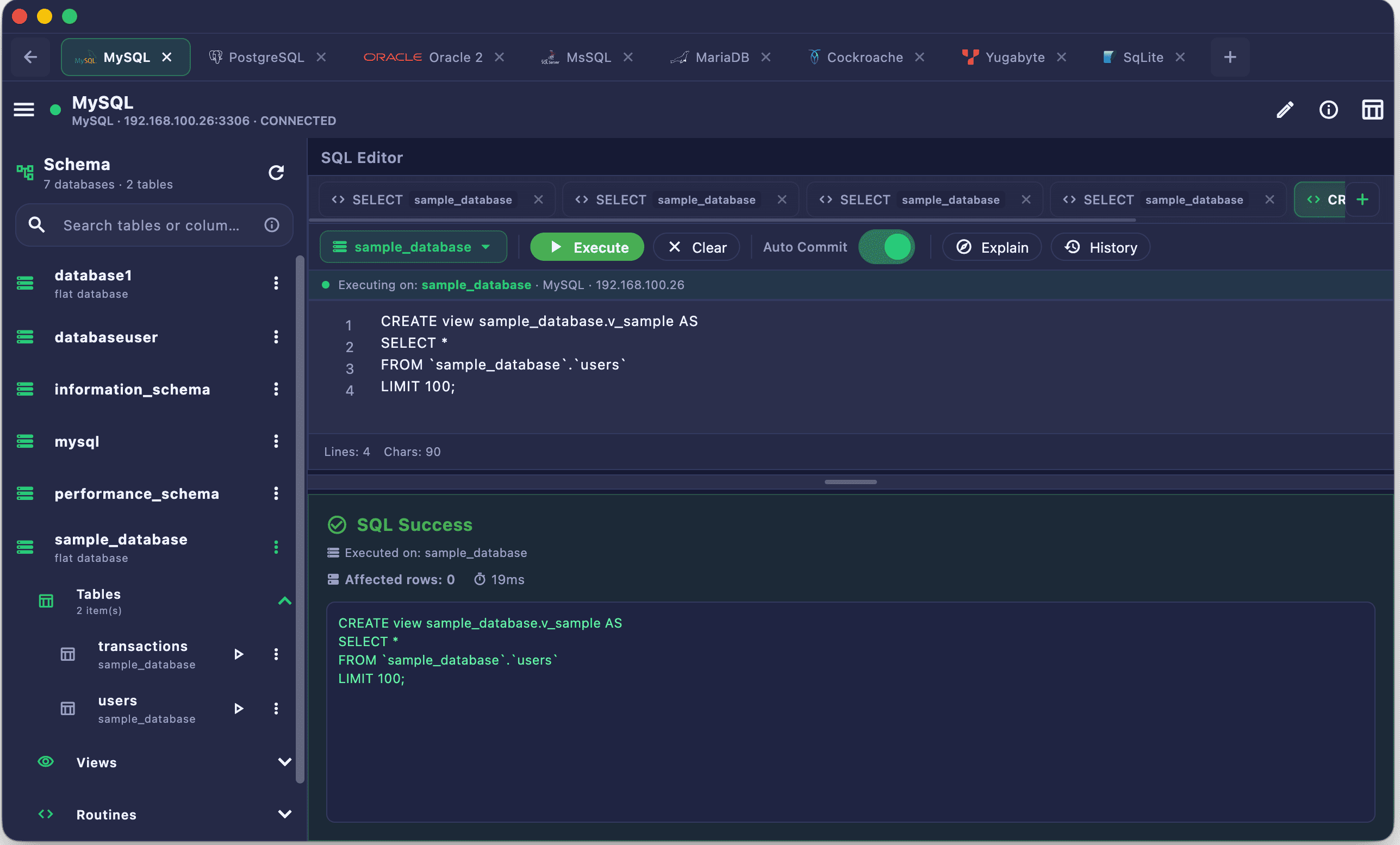Screen dimensions: 1400x845
Task: Close the first SELECT query tab
Action: click(538, 199)
